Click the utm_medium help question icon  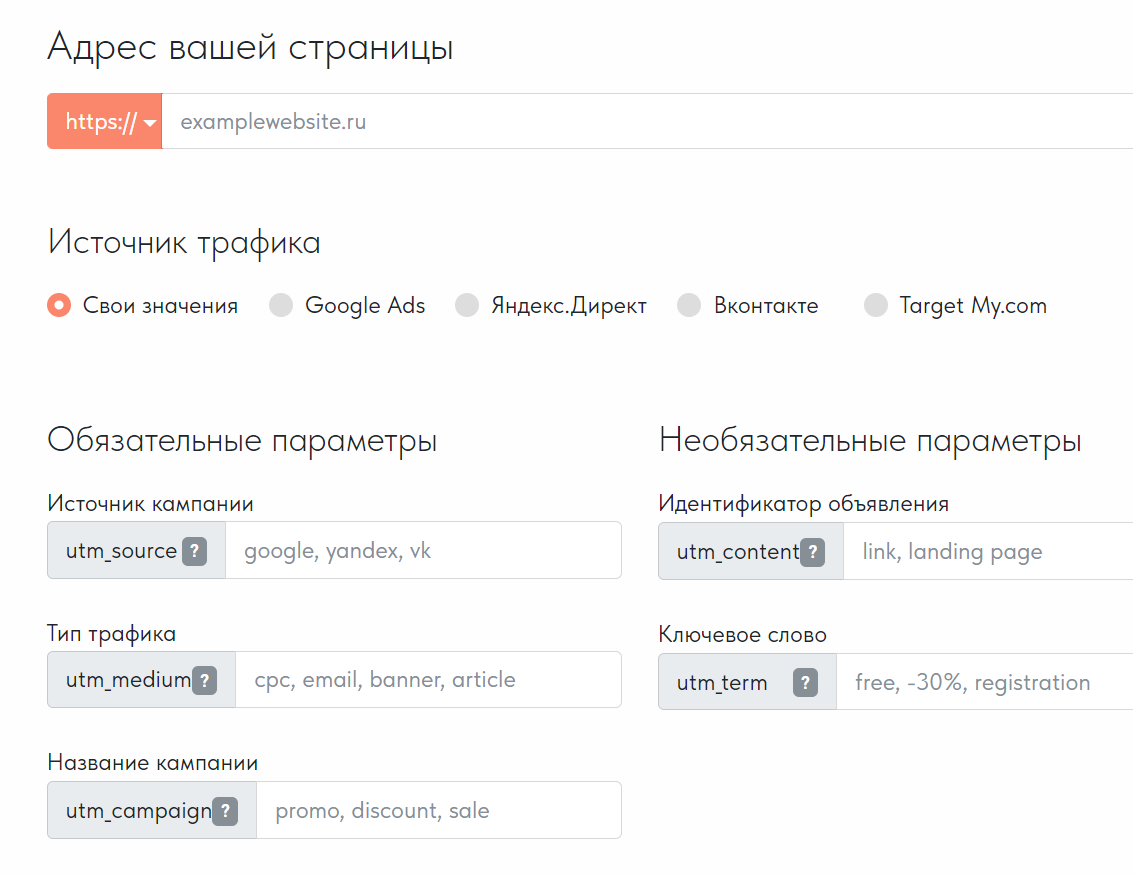coord(204,681)
